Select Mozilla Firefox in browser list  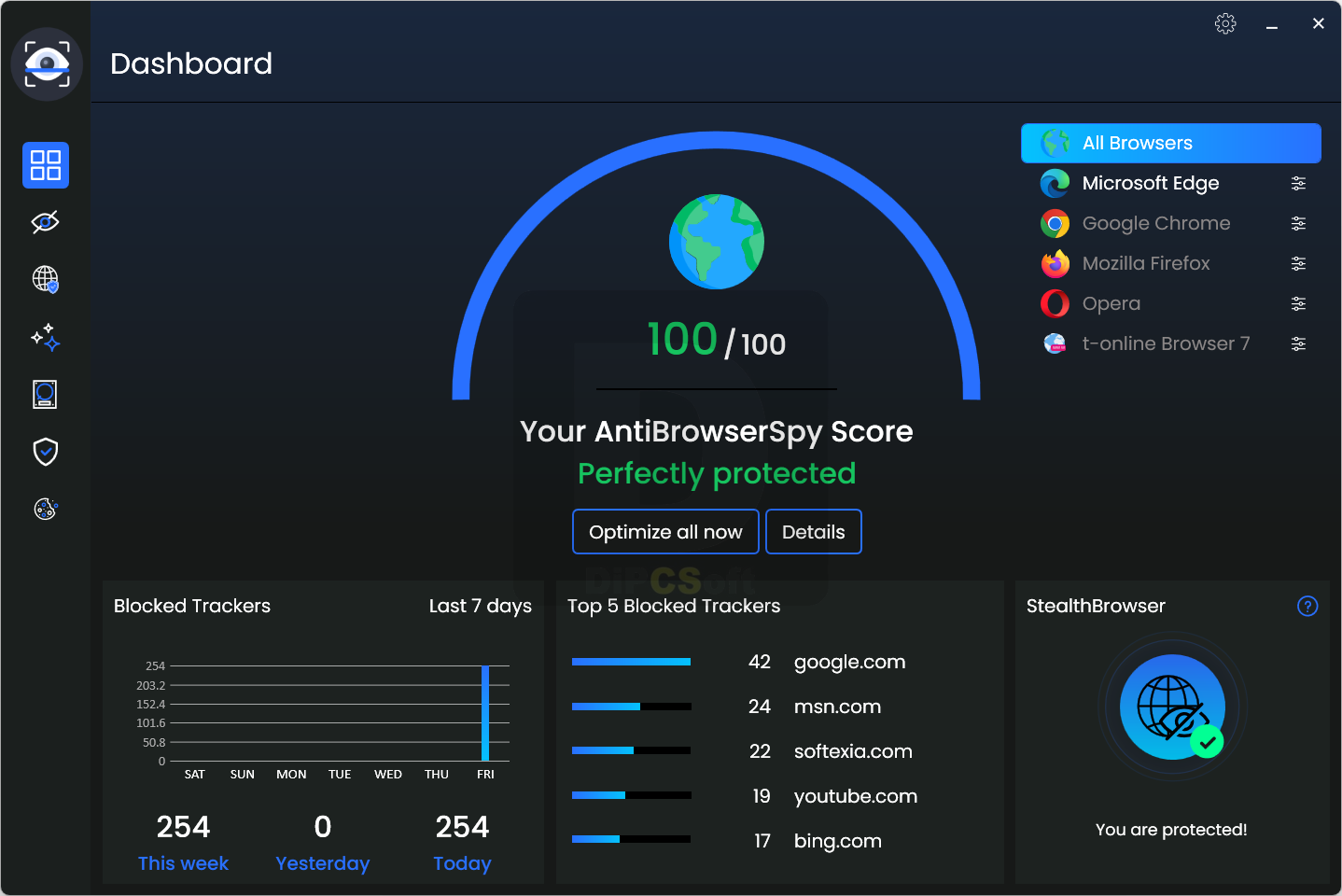click(x=1171, y=263)
